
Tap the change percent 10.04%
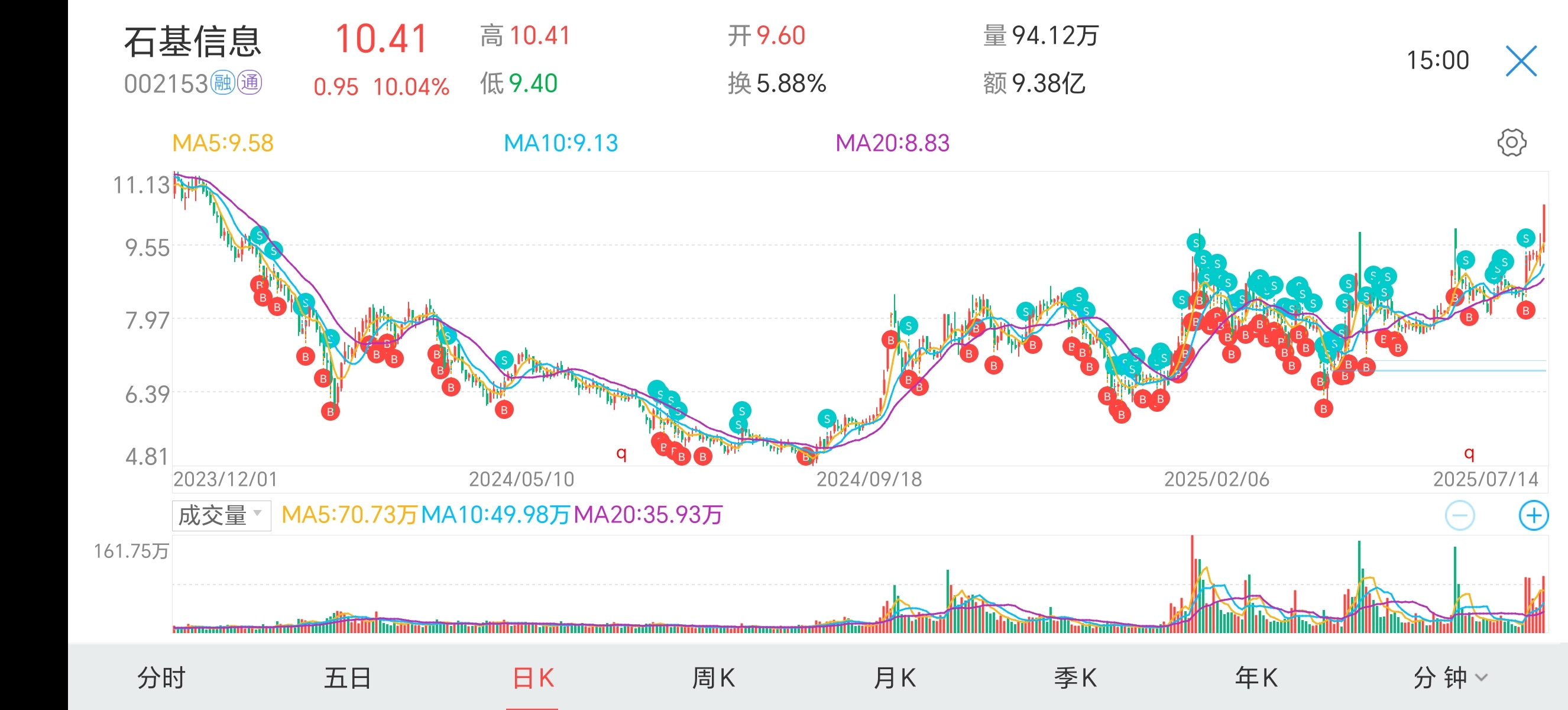pyautogui.click(x=411, y=87)
